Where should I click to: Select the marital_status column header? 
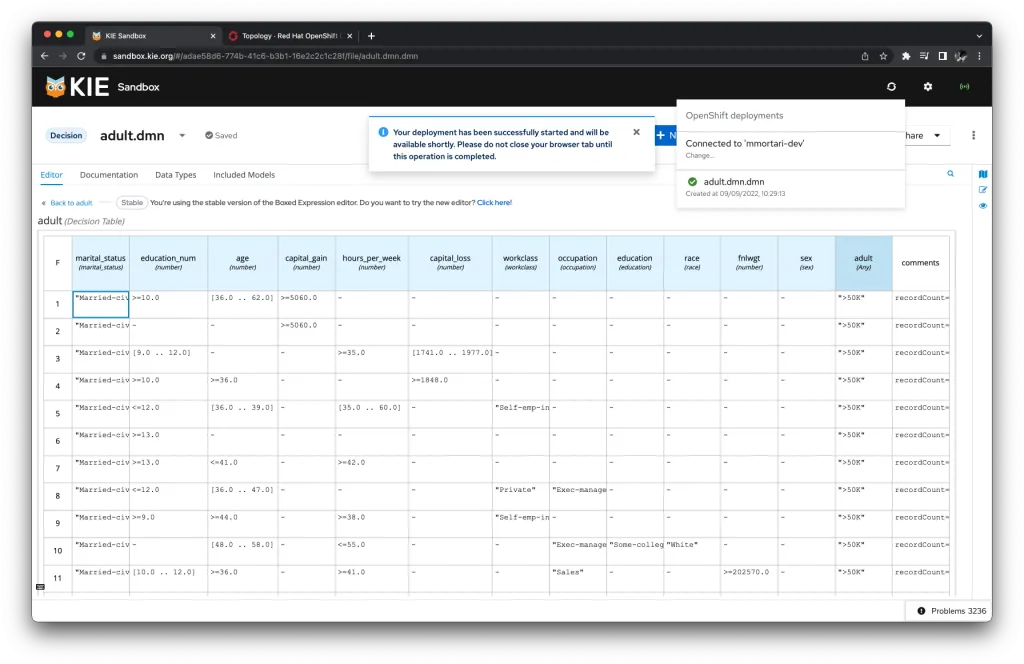coord(101,262)
